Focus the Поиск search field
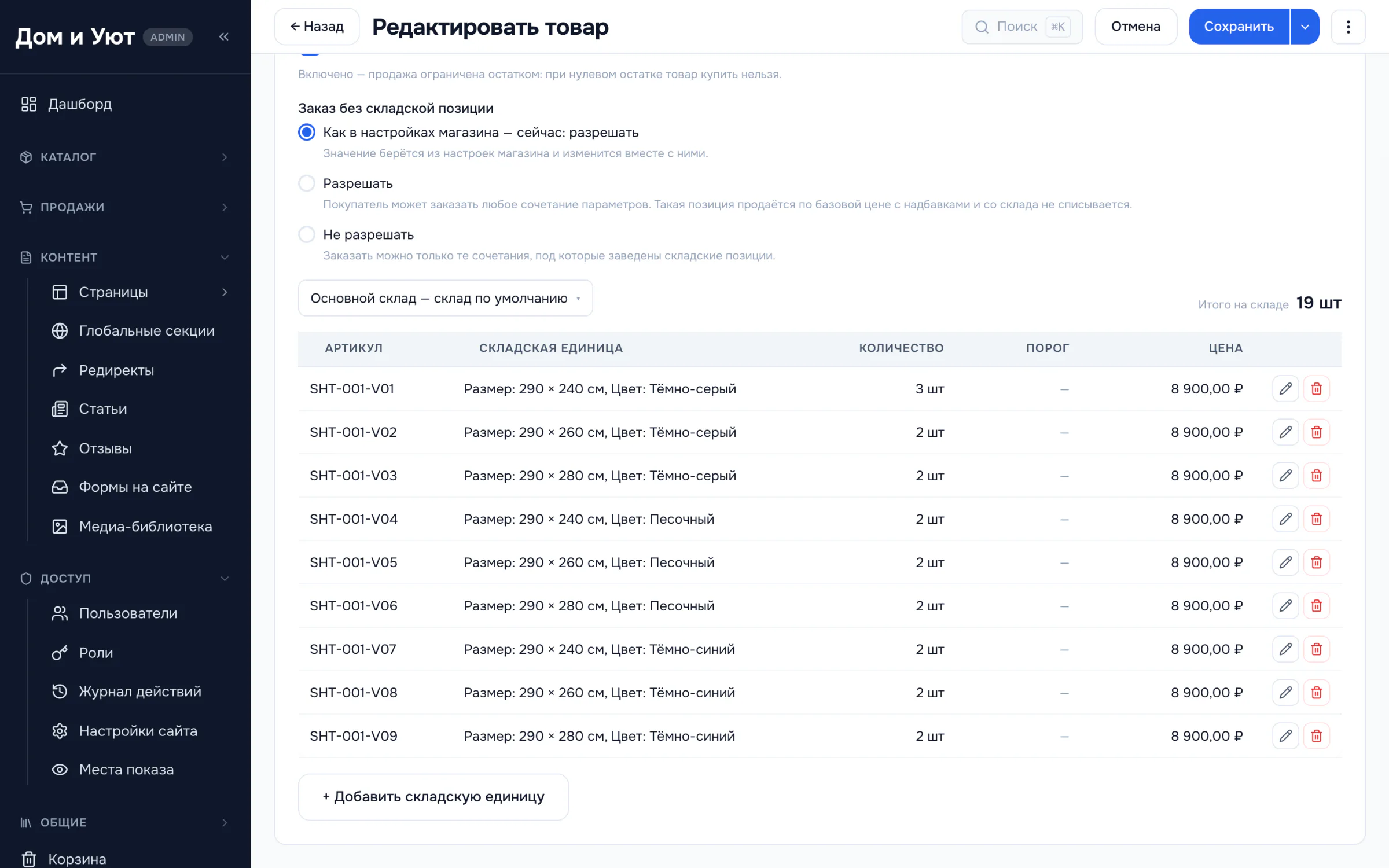Viewport: 1389px width, 868px height. coord(1021,27)
